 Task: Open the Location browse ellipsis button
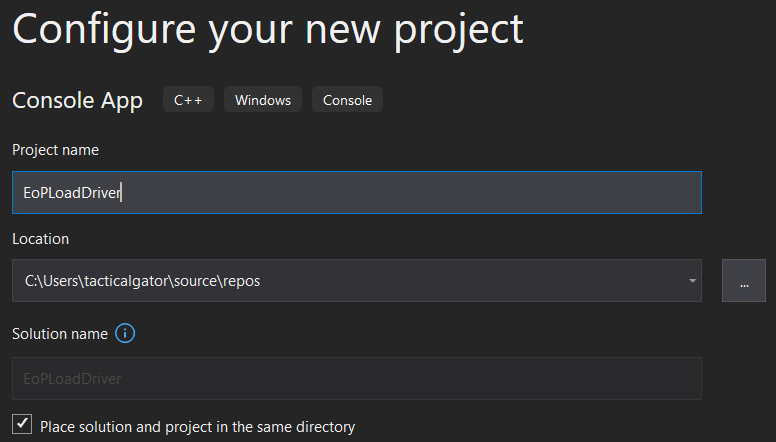[743, 280]
